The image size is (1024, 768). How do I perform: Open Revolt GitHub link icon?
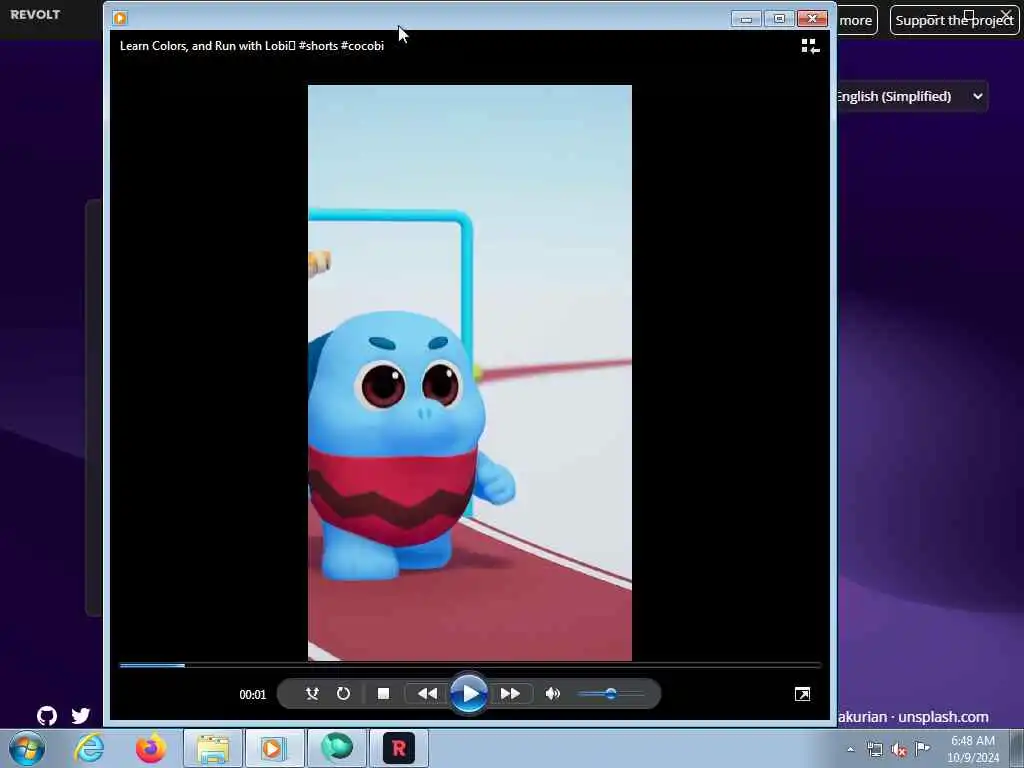click(x=47, y=716)
